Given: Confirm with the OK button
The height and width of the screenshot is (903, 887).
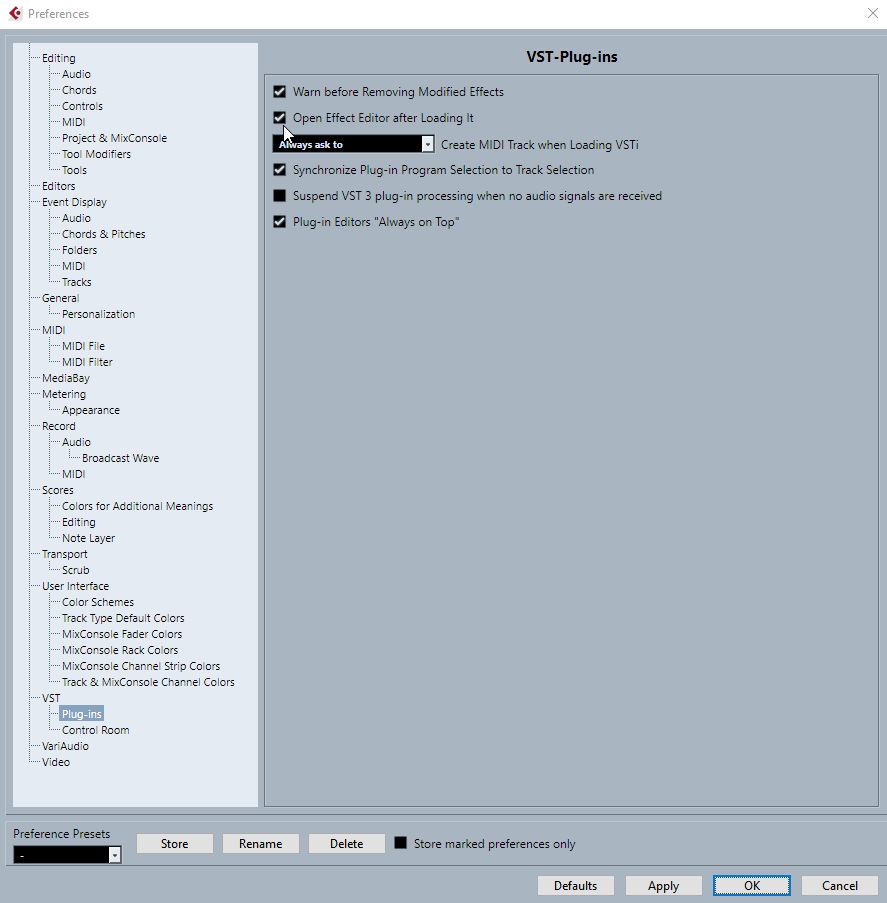Looking at the screenshot, I should click(752, 886).
